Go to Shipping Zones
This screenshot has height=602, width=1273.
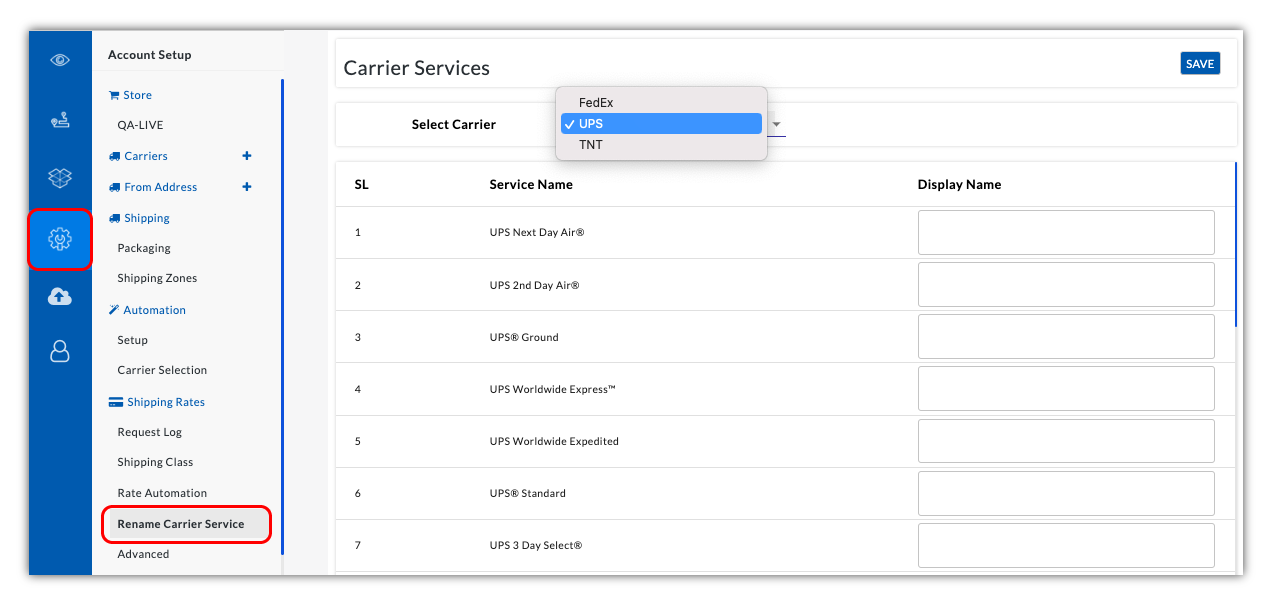coord(157,278)
